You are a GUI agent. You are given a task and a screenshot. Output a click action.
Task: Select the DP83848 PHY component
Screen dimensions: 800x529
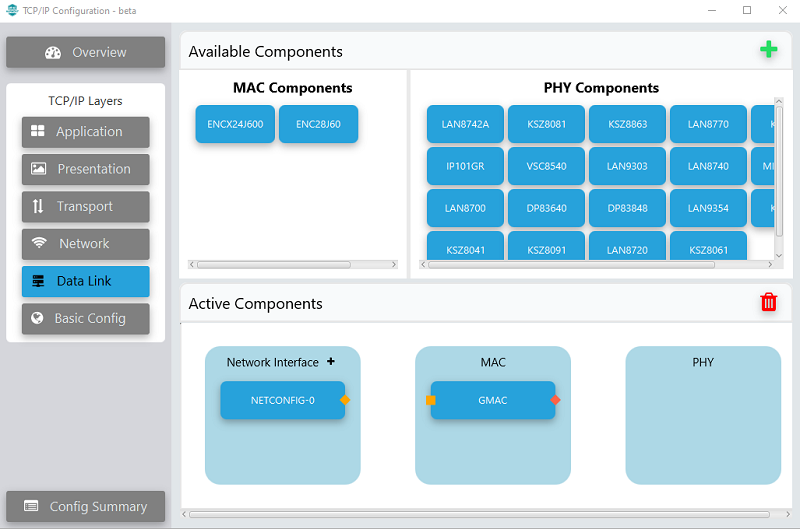tap(628, 208)
